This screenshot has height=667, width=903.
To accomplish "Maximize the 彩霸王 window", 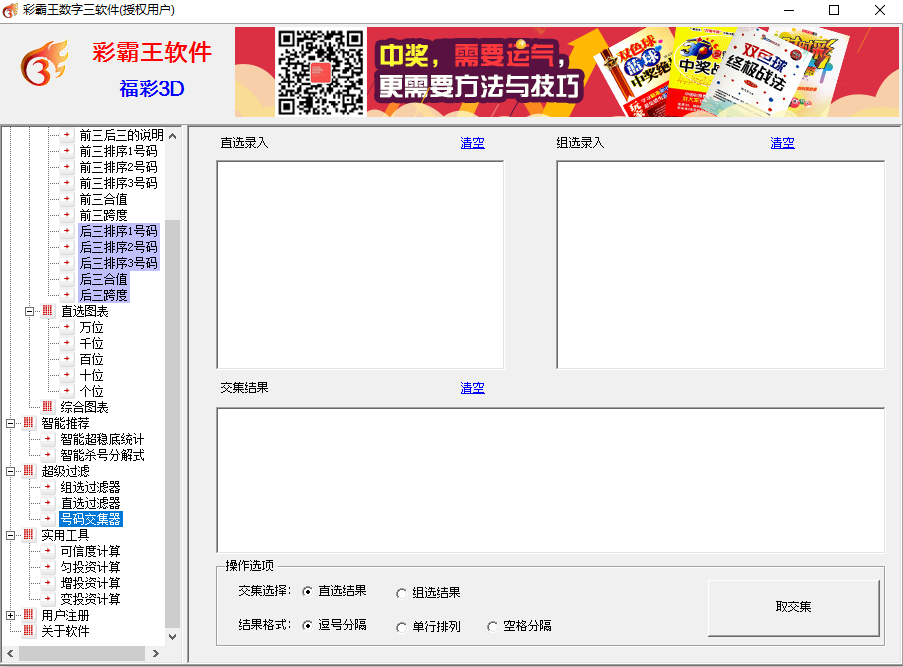I will pyautogui.click(x=834, y=10).
